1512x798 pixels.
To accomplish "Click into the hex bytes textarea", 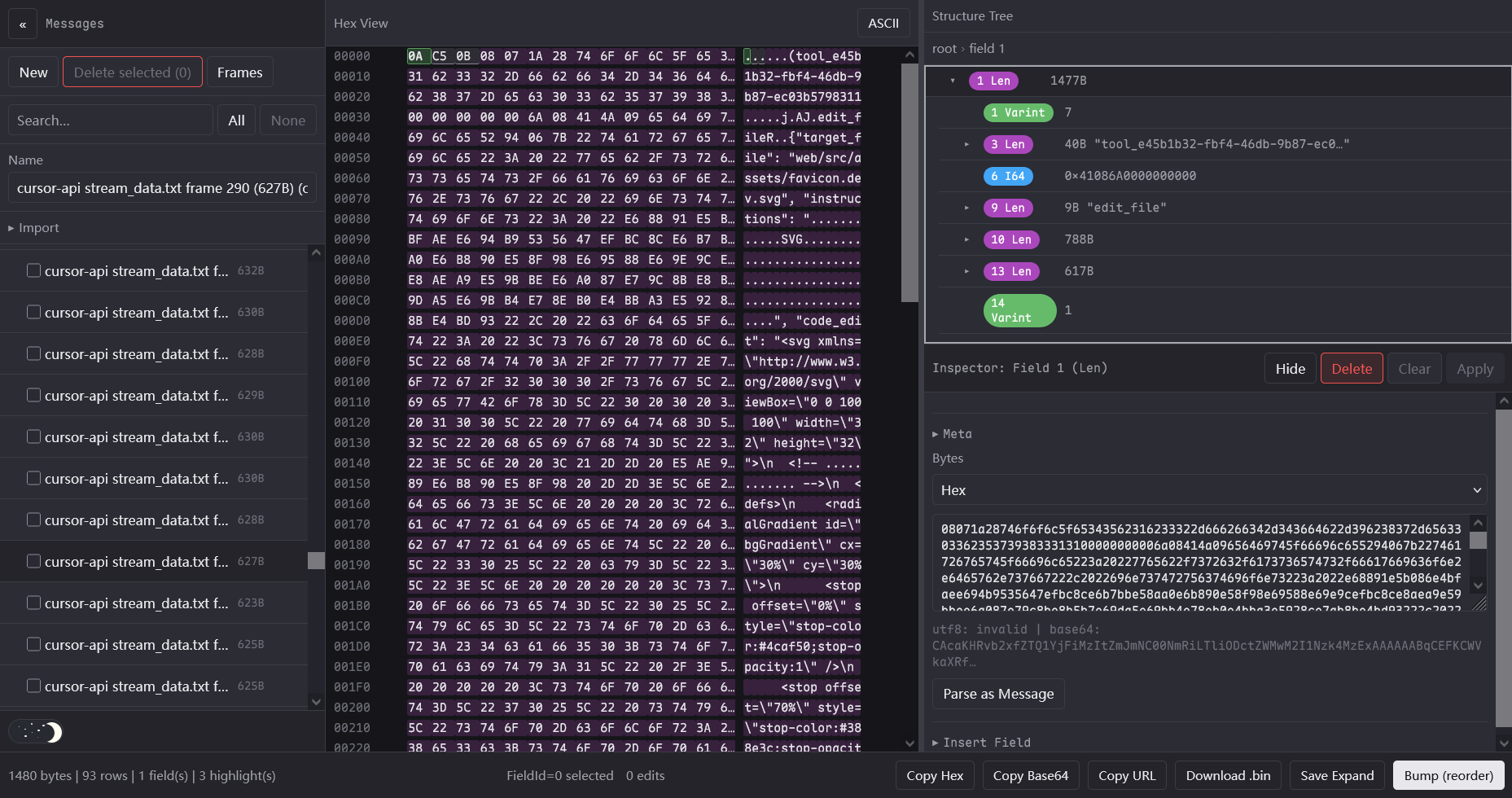I will (x=1202, y=562).
